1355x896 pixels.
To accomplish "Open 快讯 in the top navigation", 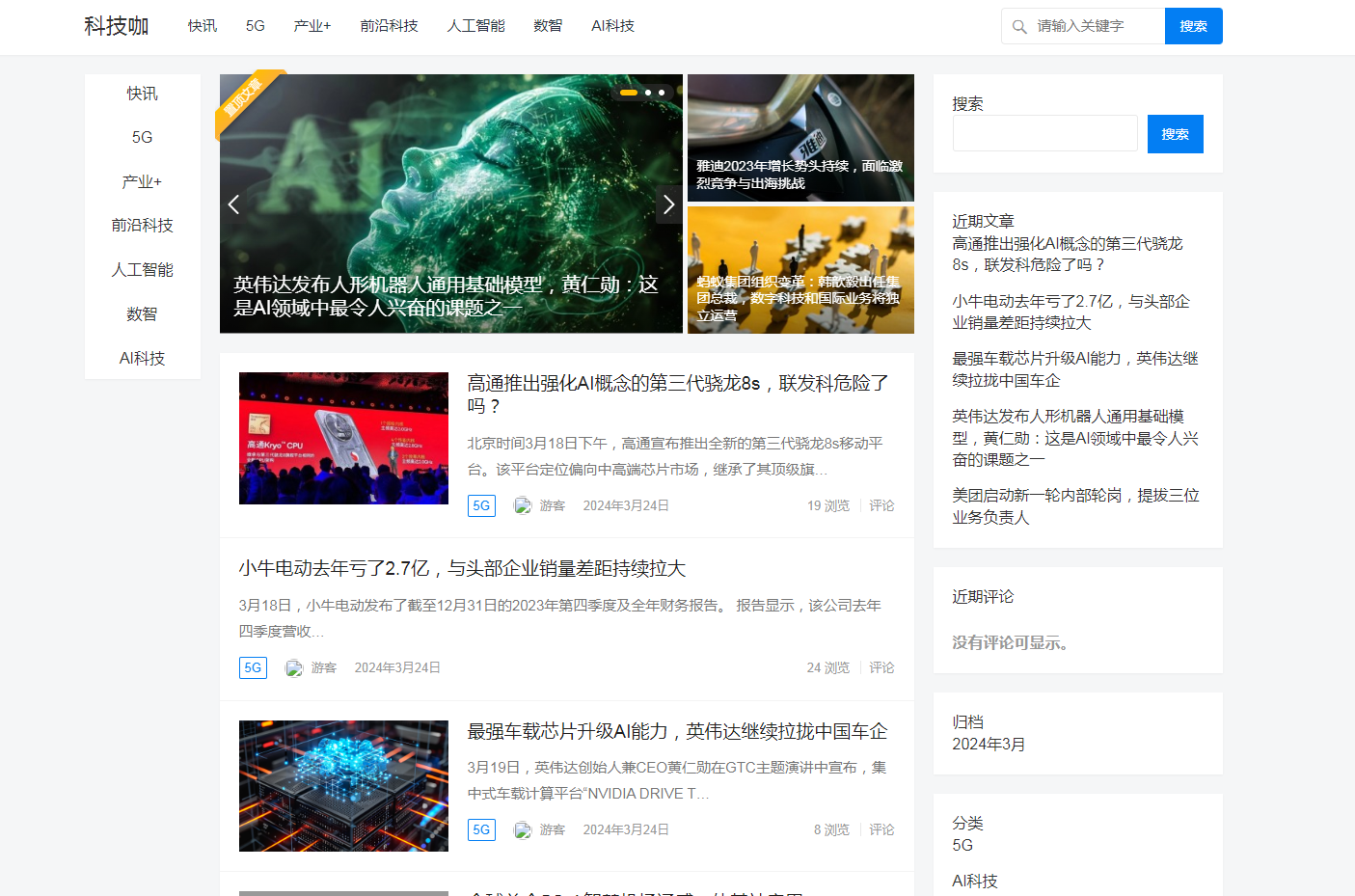I will point(203,26).
